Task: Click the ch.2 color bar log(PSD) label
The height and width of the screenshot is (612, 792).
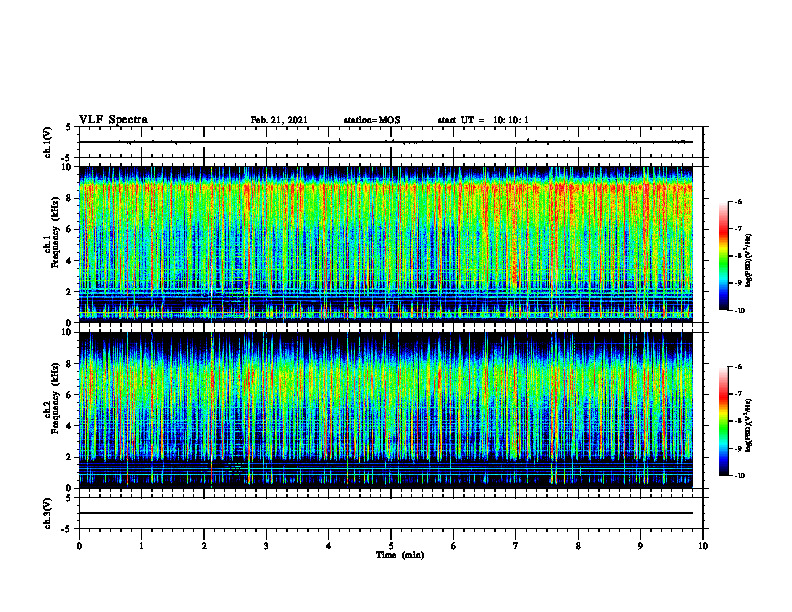Action: [749, 426]
